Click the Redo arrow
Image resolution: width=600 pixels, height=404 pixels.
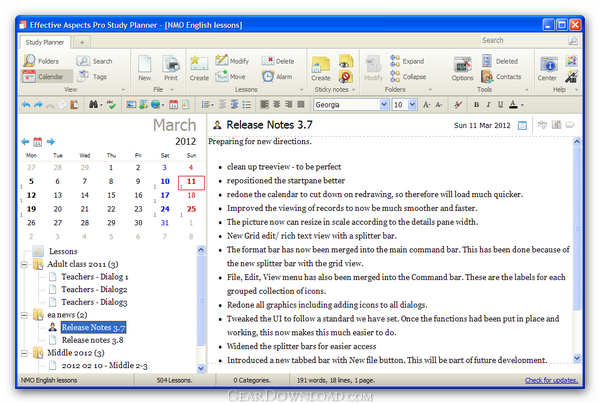coord(38,104)
